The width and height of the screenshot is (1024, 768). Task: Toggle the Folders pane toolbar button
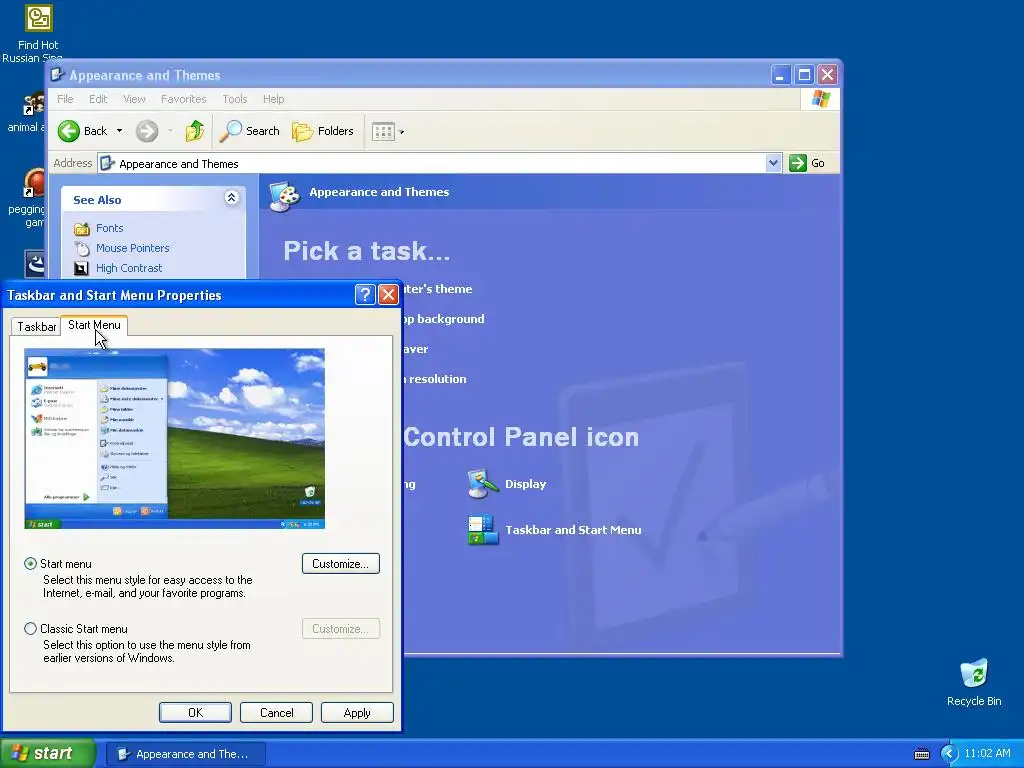[x=323, y=131]
